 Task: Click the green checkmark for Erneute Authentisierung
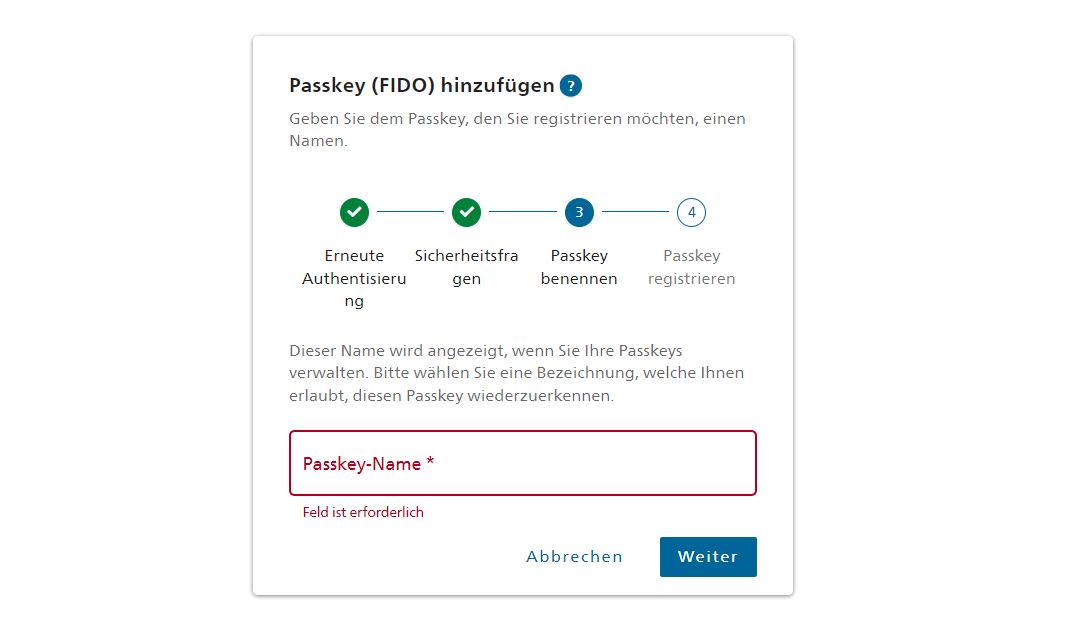[x=354, y=212]
